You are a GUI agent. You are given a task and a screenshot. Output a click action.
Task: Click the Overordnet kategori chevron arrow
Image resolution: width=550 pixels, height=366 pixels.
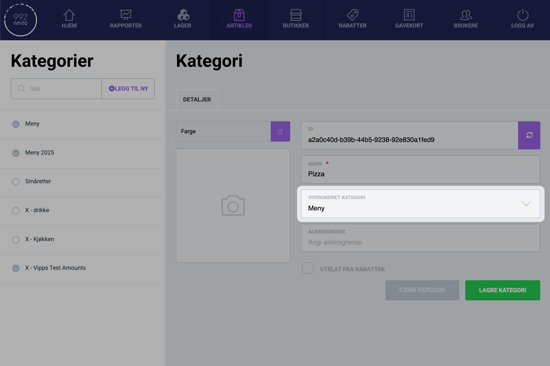(x=526, y=204)
